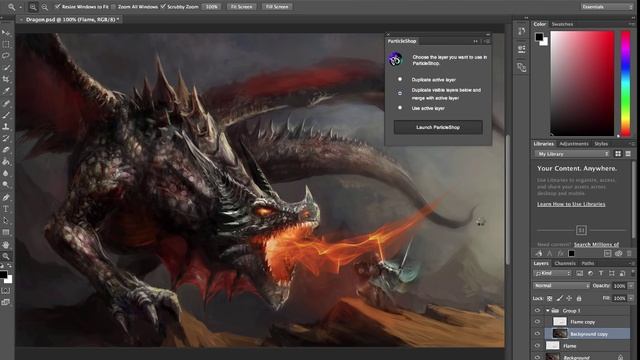Switch to the Swatches tab

tap(562, 24)
